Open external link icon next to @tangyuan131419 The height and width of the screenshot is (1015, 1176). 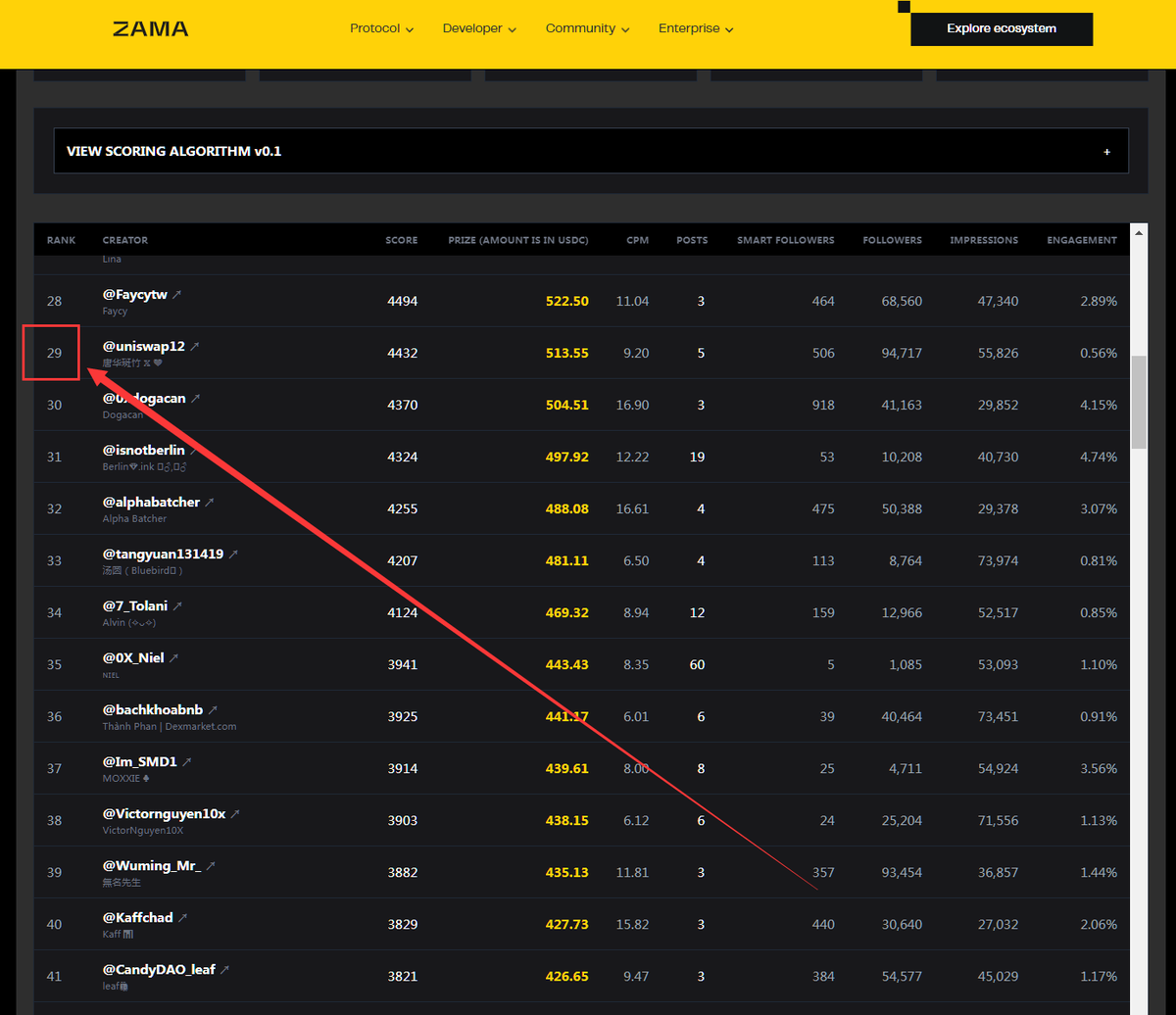pyautogui.click(x=232, y=554)
